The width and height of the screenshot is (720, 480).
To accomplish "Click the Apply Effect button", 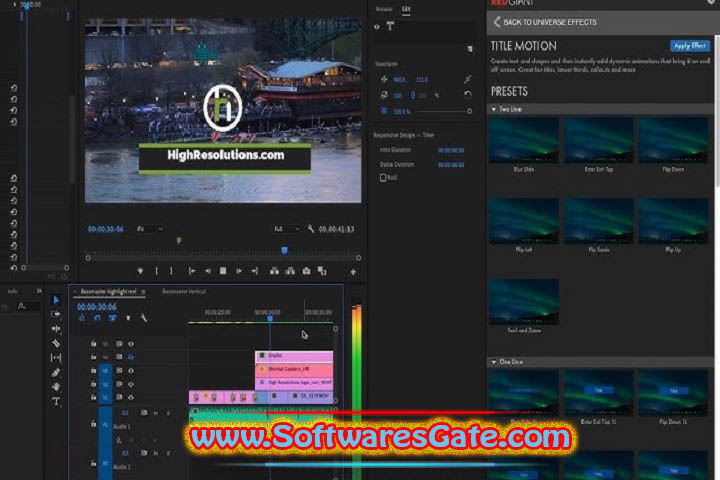I will tap(690, 45).
